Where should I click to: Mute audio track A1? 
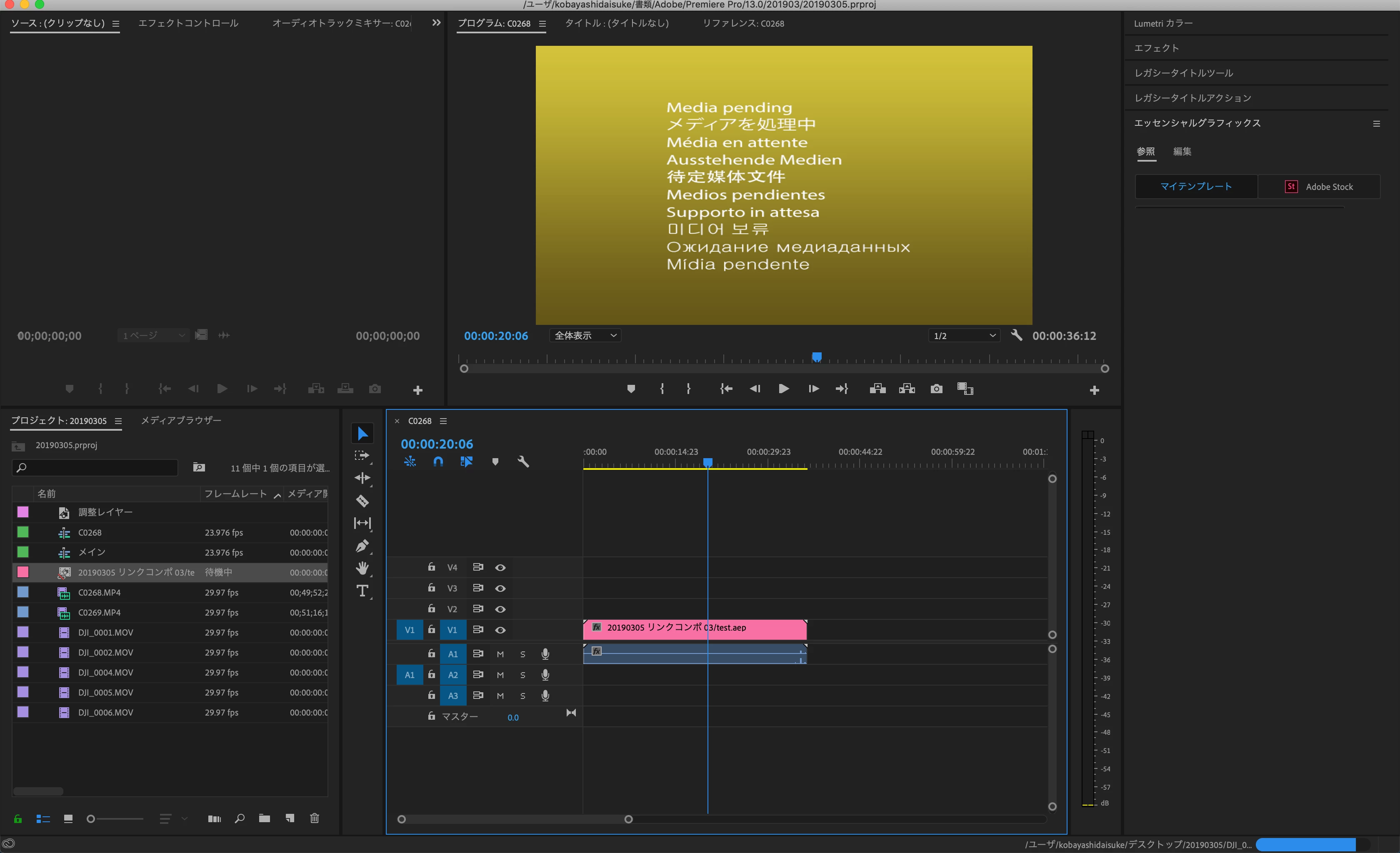click(500, 654)
